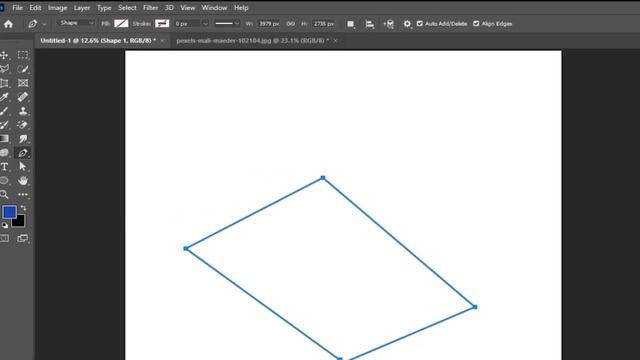The width and height of the screenshot is (640, 360).
Task: Click the shape width W field
Action: pyautogui.click(x=269, y=24)
